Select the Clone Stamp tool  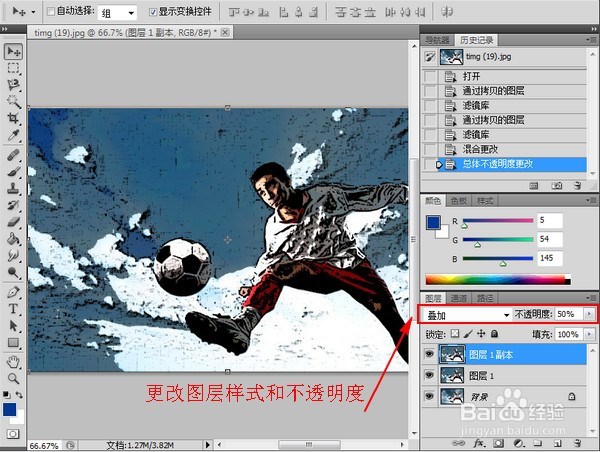tap(13, 188)
